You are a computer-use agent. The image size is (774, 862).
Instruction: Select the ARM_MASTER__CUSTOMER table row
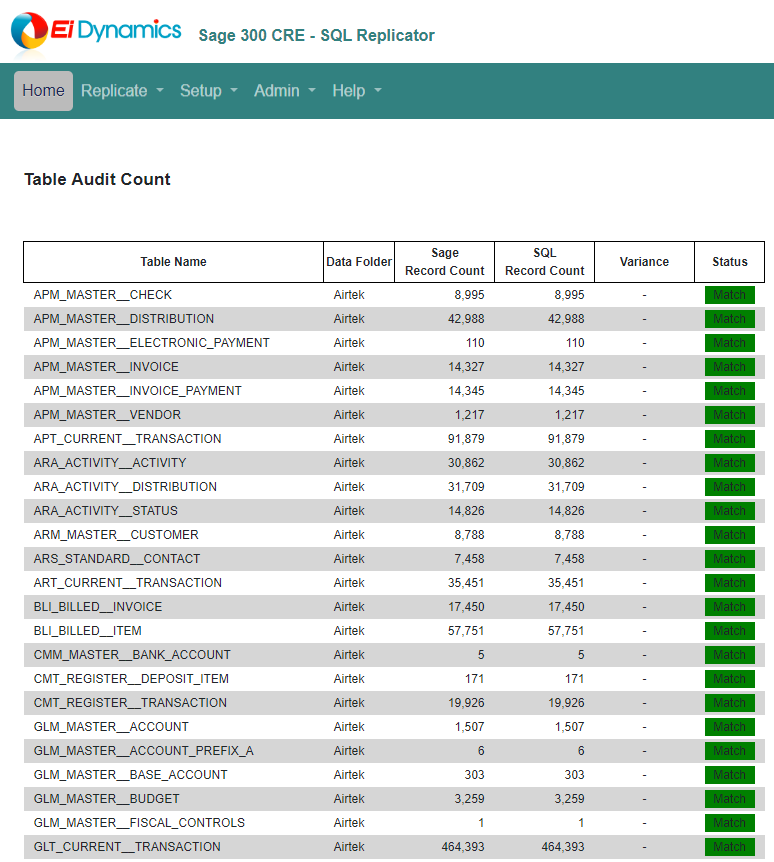click(116, 535)
